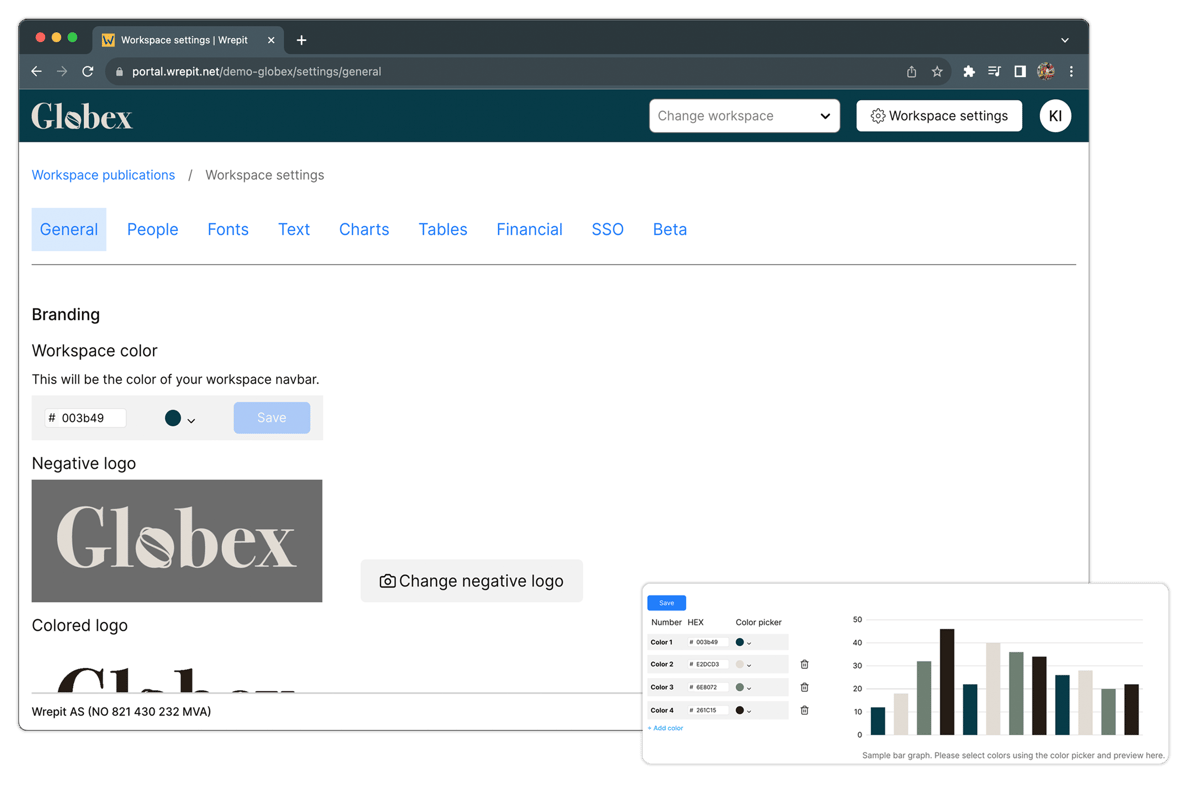Screen dimensions: 1200x795
Task: Edit the Color 1 HEX field 003b49
Action: (x=708, y=642)
